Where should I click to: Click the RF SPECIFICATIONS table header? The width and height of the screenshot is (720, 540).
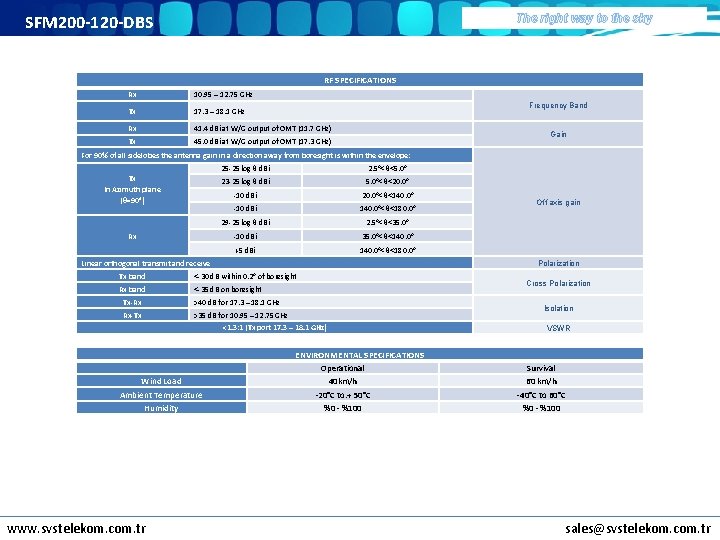click(360, 80)
